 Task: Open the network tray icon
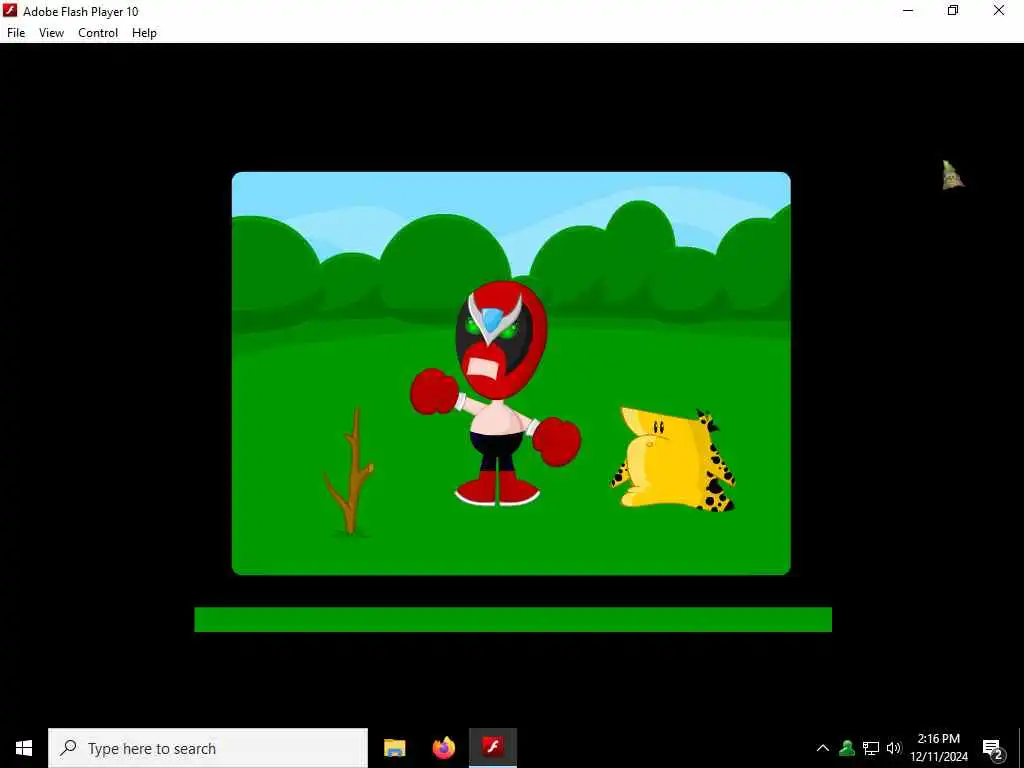point(871,748)
